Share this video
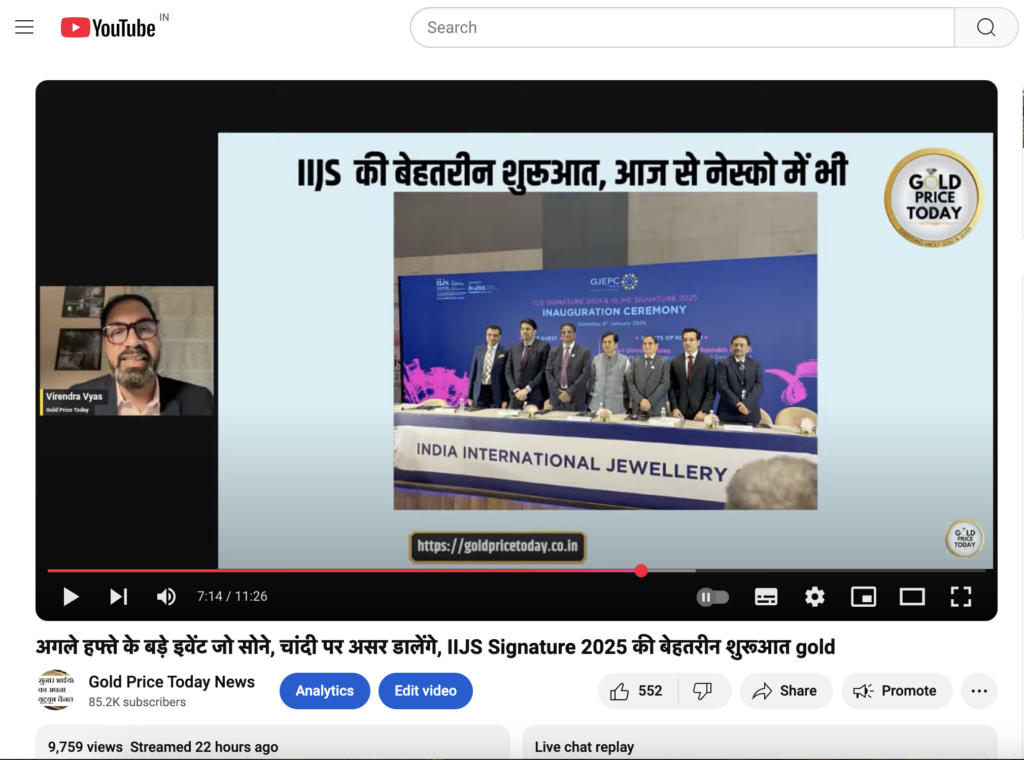 [x=786, y=691]
